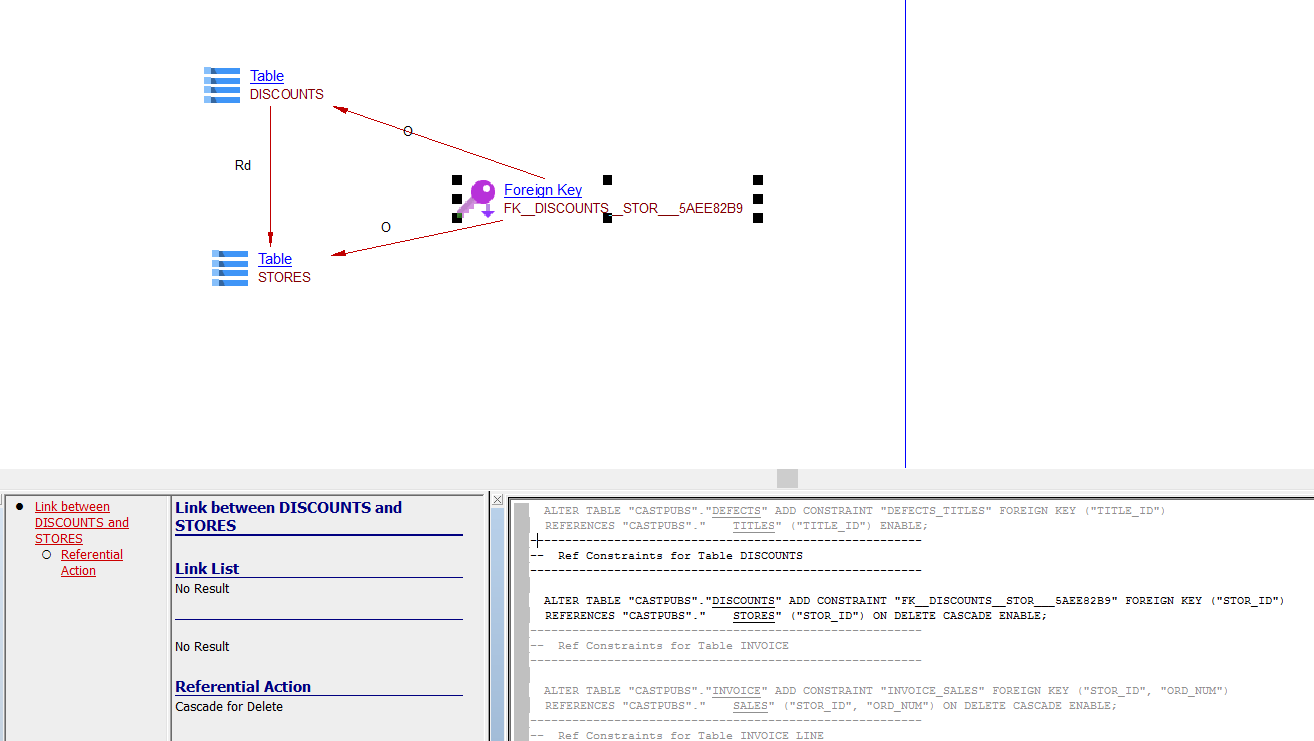Select the FK__DISCOUNTS__STOR___5AEE82B9 name label
This screenshot has width=1314, height=741.
tap(623, 209)
